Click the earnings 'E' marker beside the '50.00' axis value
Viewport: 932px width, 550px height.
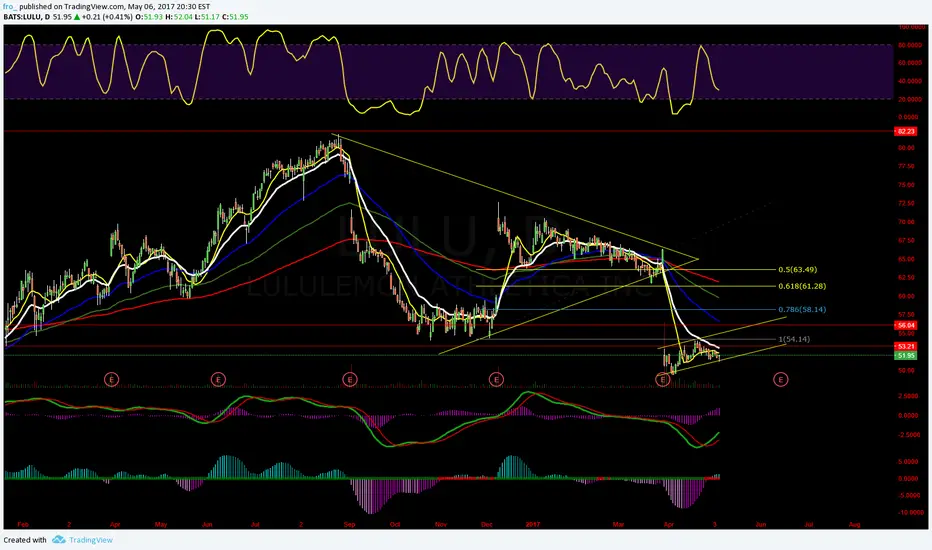[x=780, y=379]
